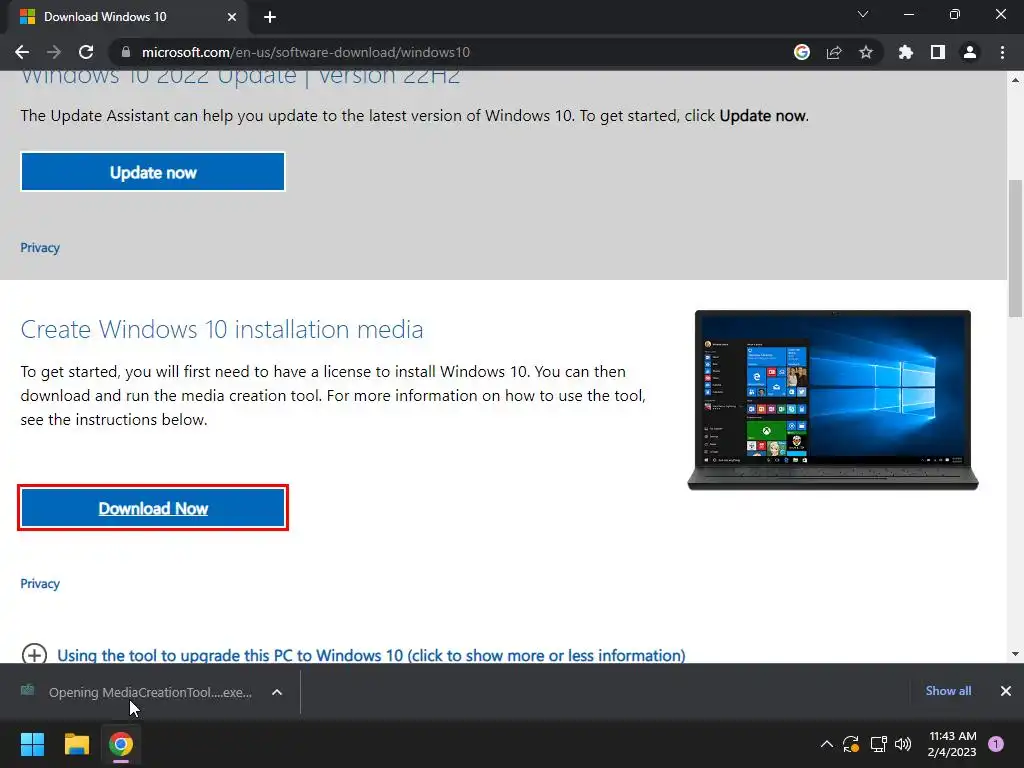Click the forward navigation arrow
The width and height of the screenshot is (1024, 768).
click(x=54, y=52)
